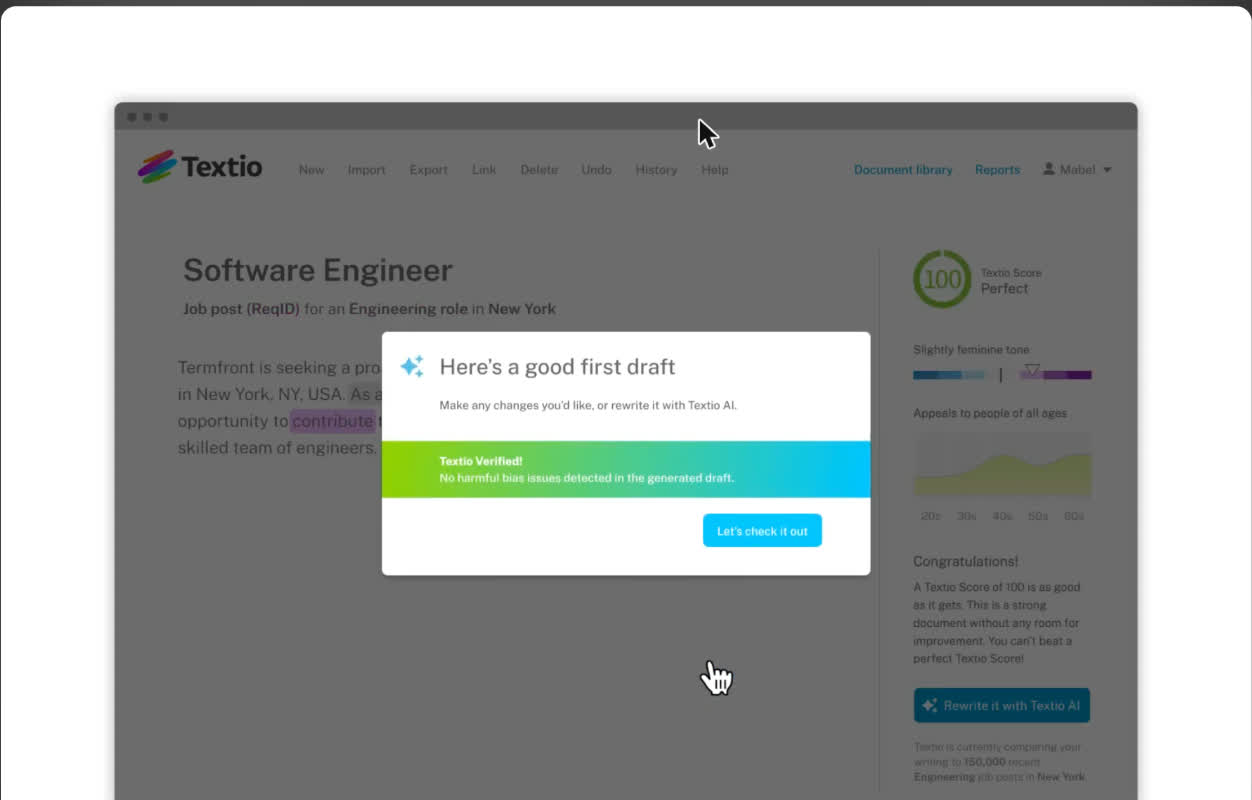Click Undo in the toolbar
1252x800 pixels.
(596, 170)
